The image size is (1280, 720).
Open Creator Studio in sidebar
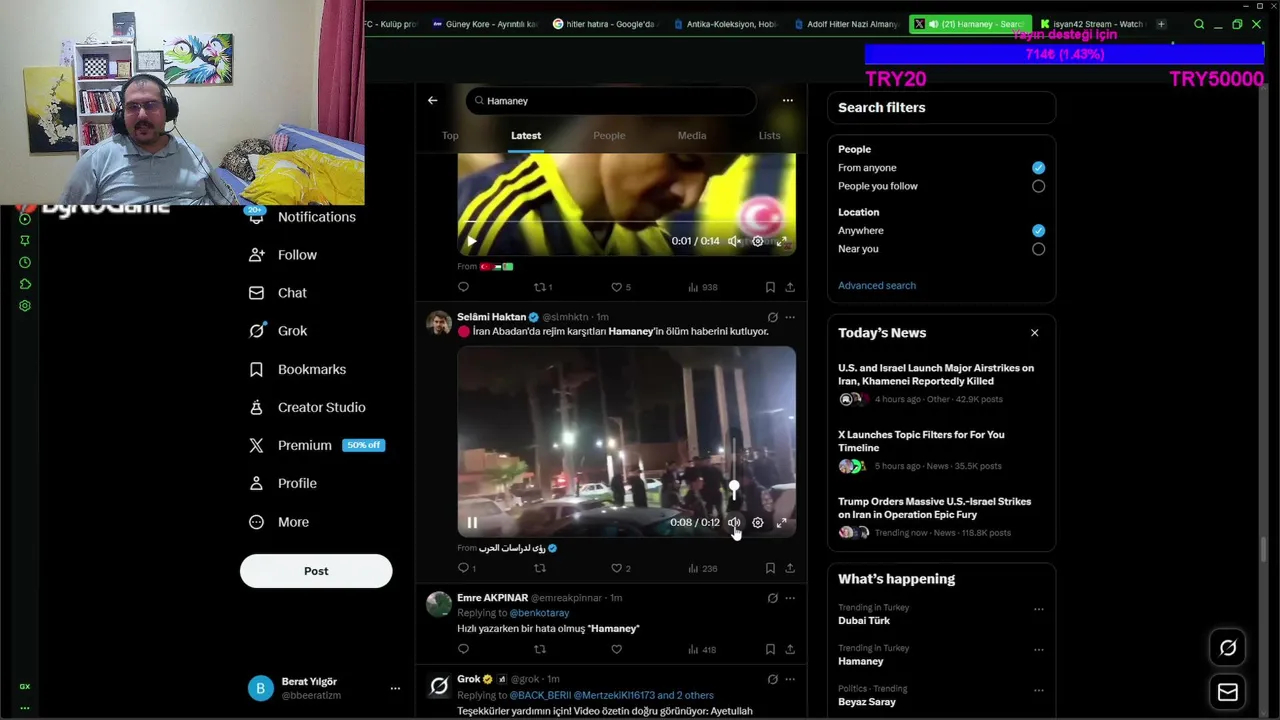point(307,407)
